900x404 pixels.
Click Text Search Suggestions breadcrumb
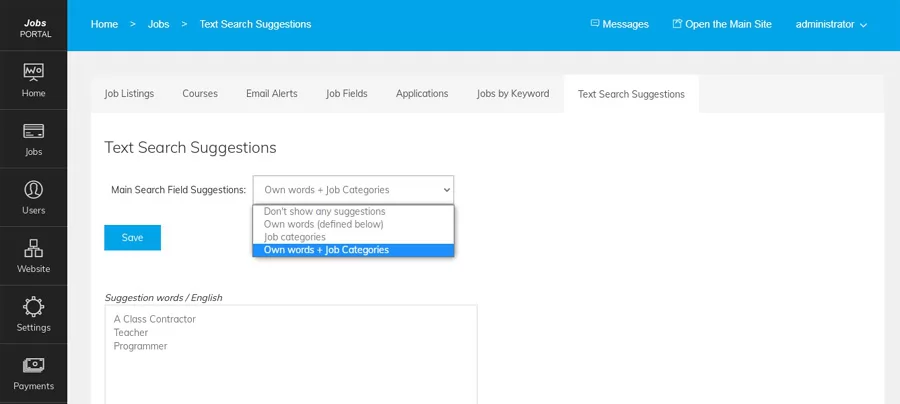[255, 24]
